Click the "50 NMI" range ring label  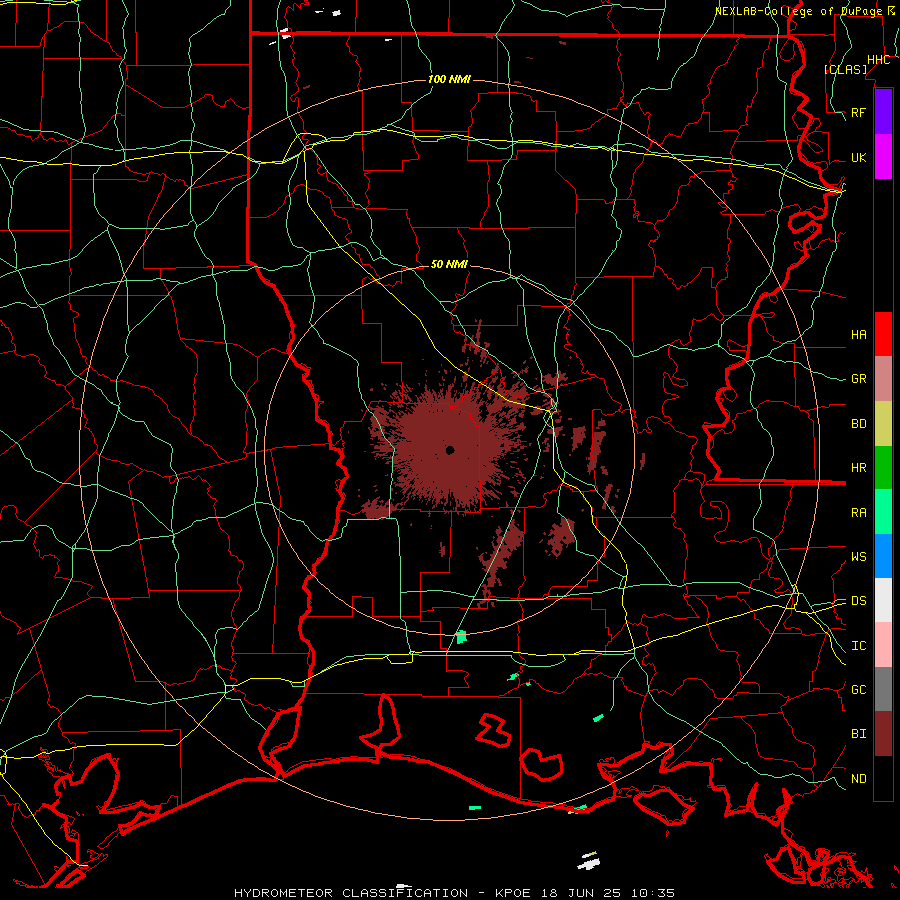[449, 264]
